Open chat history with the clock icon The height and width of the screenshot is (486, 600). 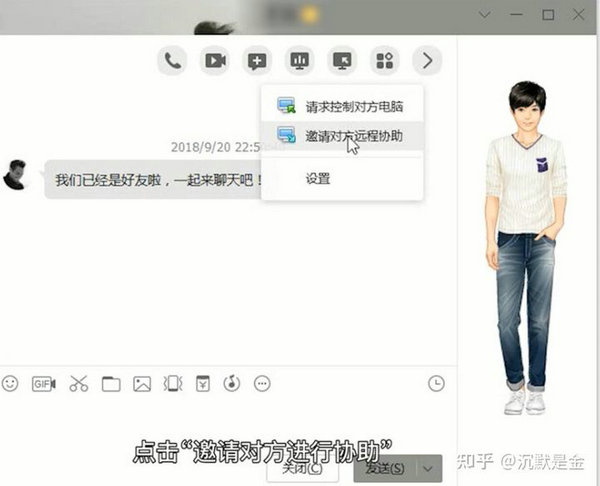435,383
